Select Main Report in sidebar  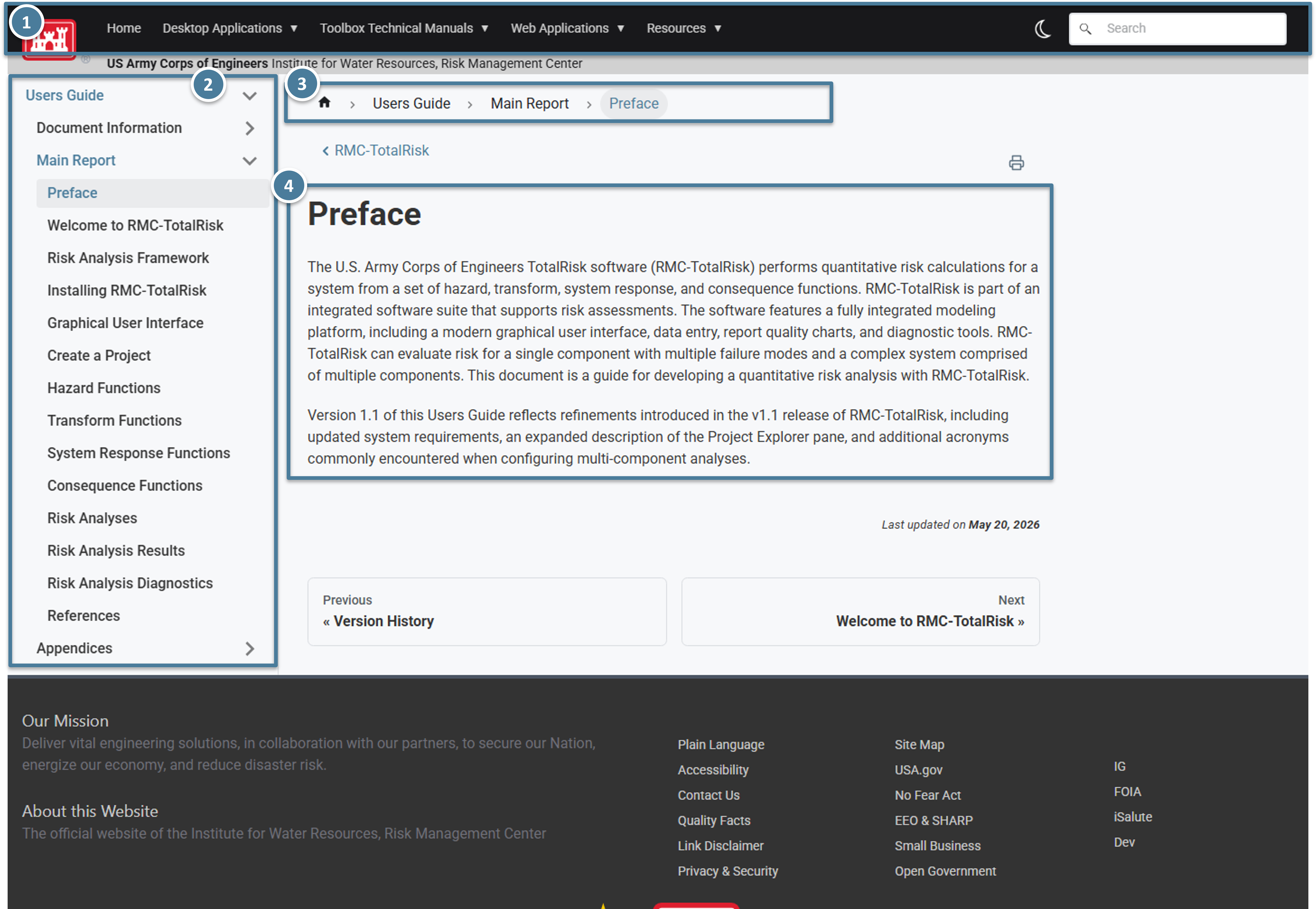point(76,160)
